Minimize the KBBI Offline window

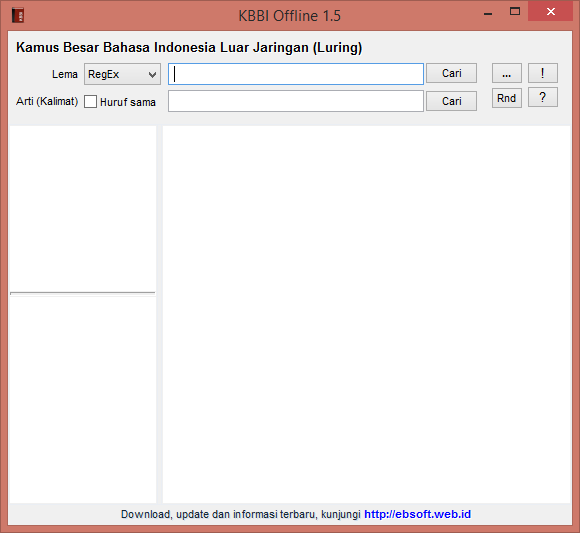[x=488, y=13]
